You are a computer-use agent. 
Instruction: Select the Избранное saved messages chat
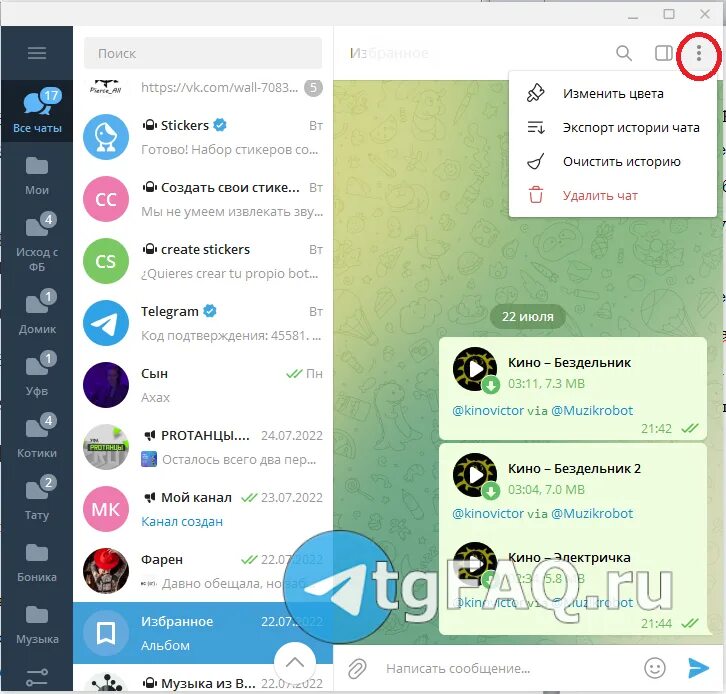(x=203, y=633)
